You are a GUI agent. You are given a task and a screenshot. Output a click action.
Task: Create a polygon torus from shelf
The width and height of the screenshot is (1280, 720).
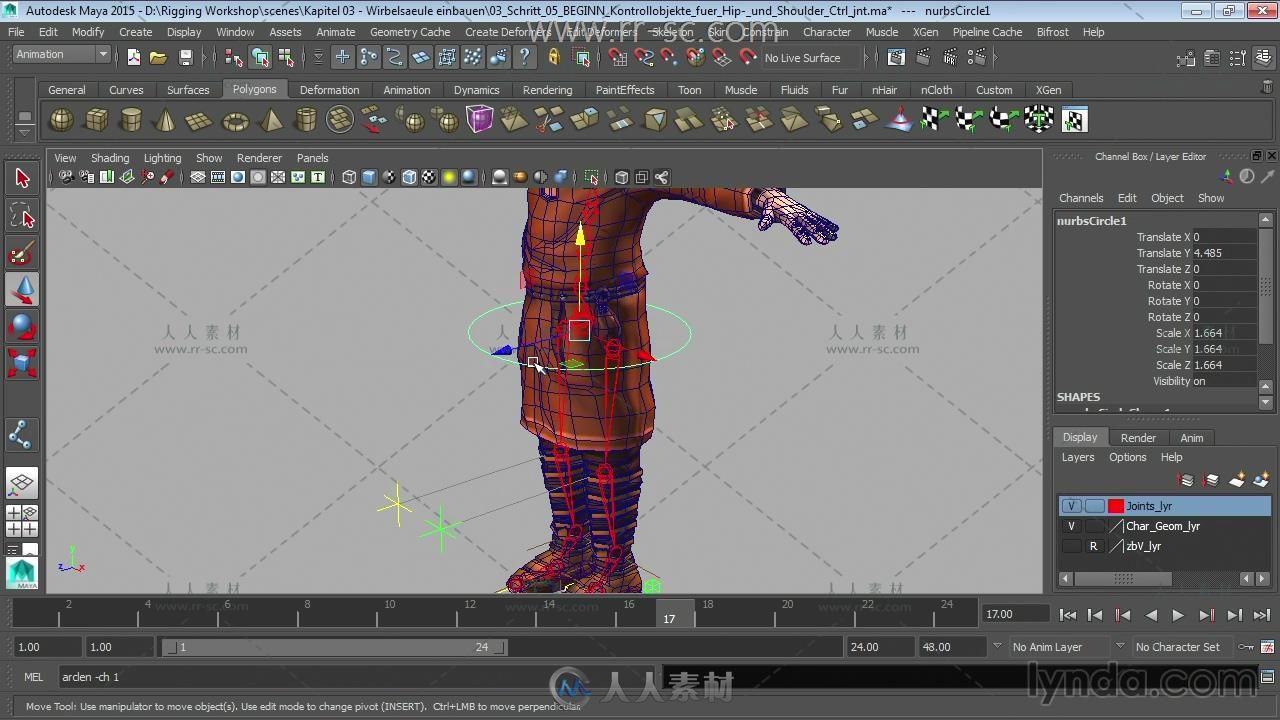[235, 120]
